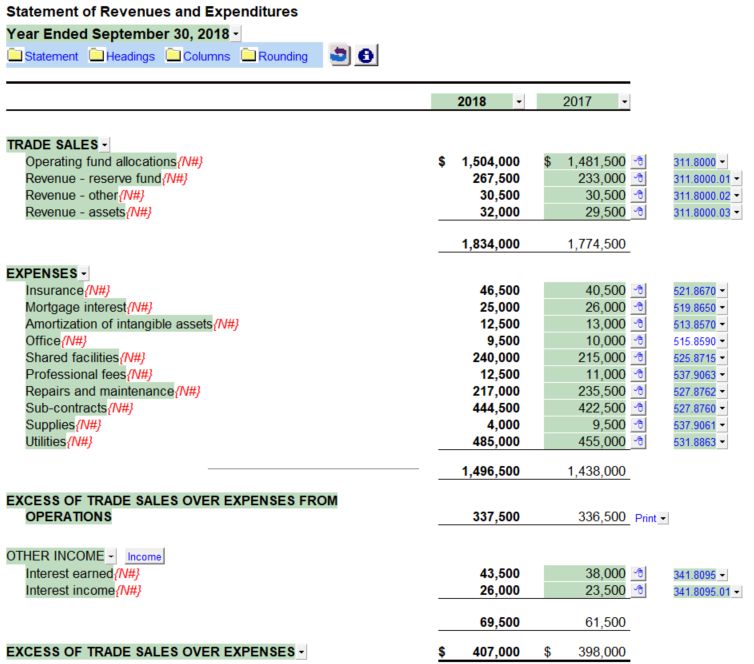
Task: Follow account link 537.9063
Action: [694, 375]
